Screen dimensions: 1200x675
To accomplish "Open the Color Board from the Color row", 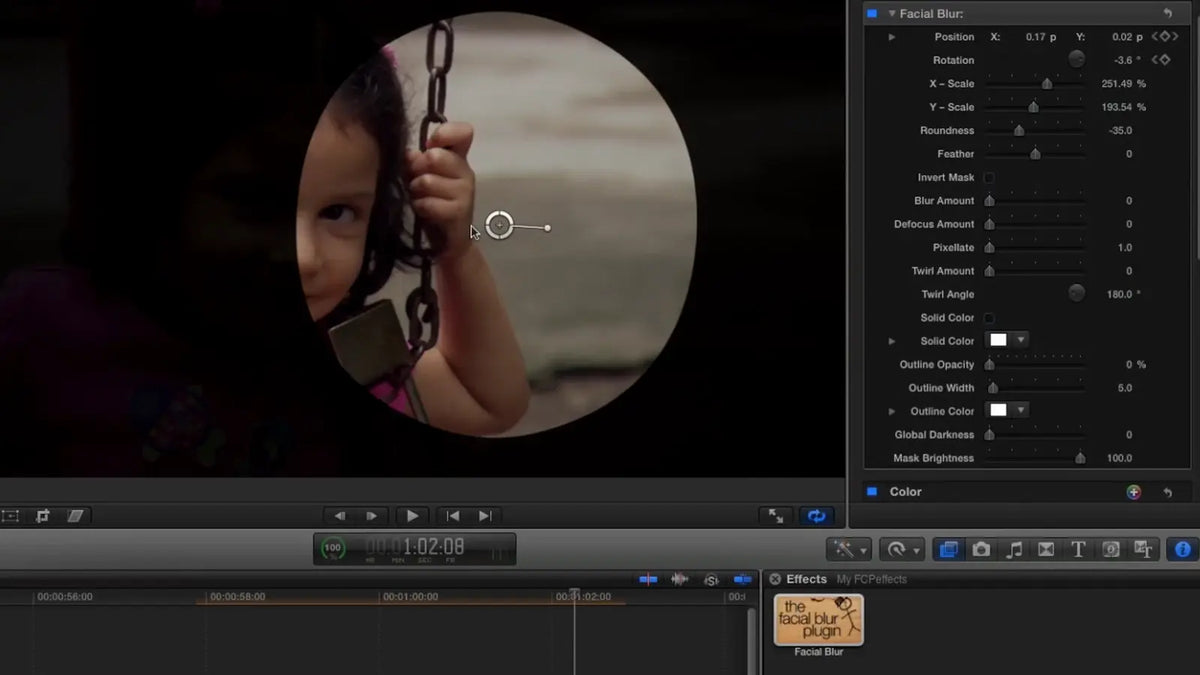I will tap(1133, 492).
